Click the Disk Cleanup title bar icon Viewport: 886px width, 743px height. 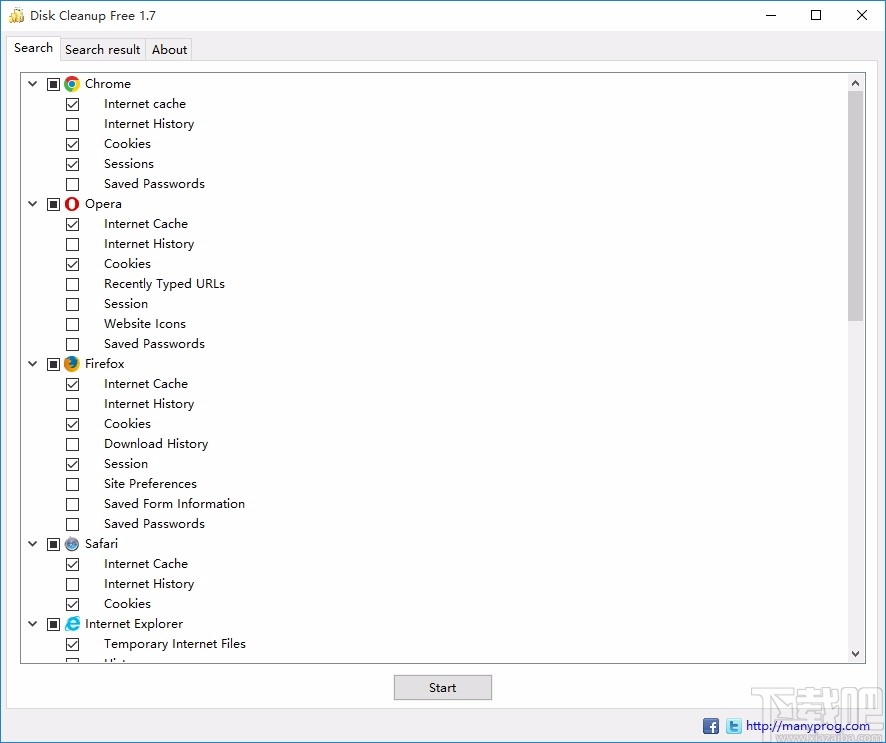[x=14, y=15]
